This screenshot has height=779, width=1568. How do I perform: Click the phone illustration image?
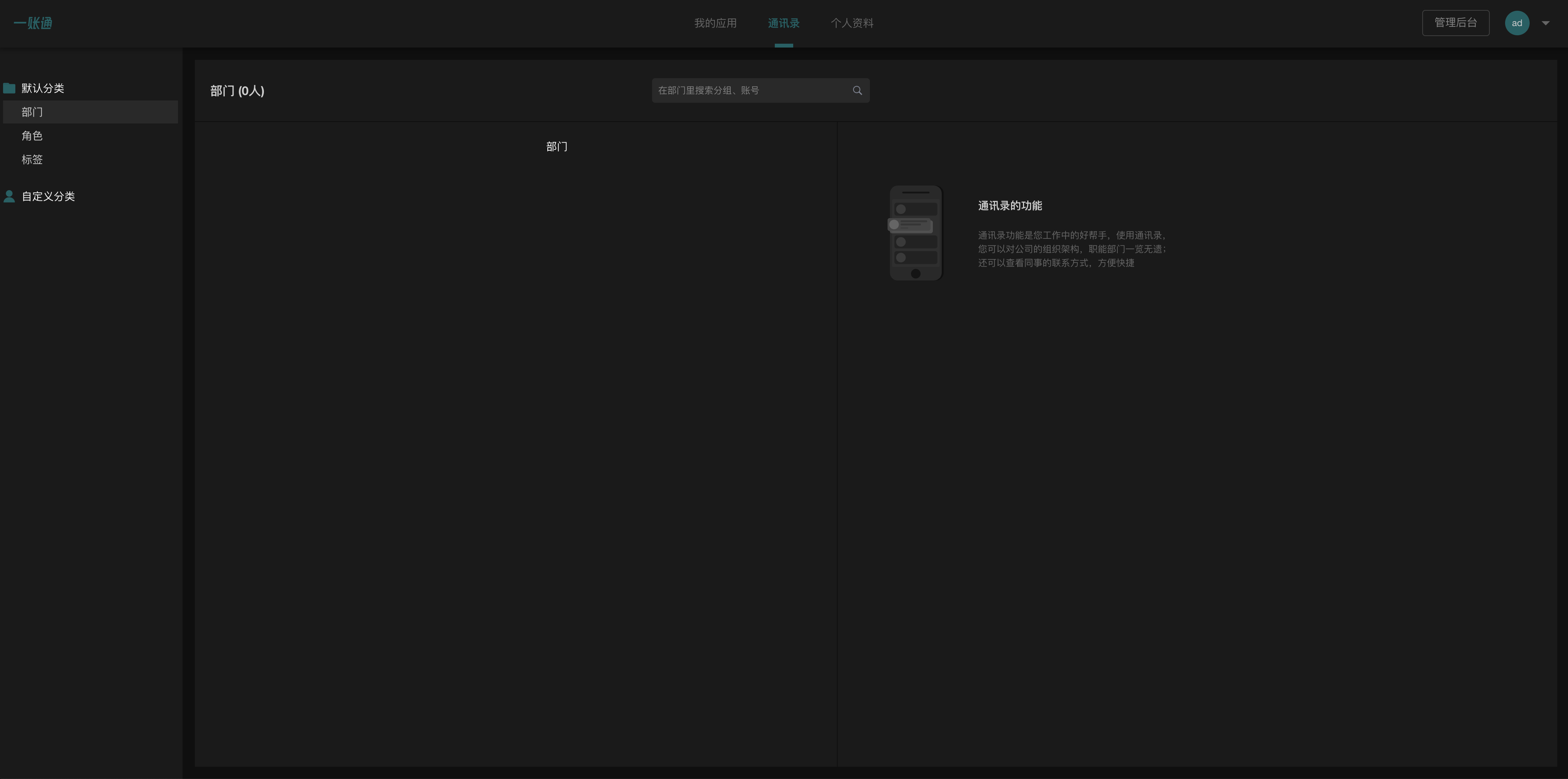click(916, 233)
